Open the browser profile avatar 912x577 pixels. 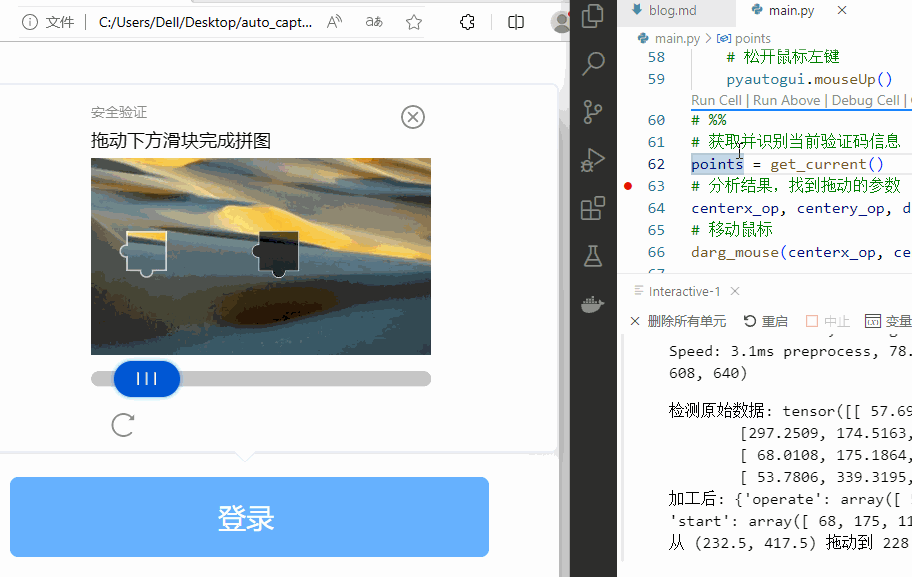561,22
